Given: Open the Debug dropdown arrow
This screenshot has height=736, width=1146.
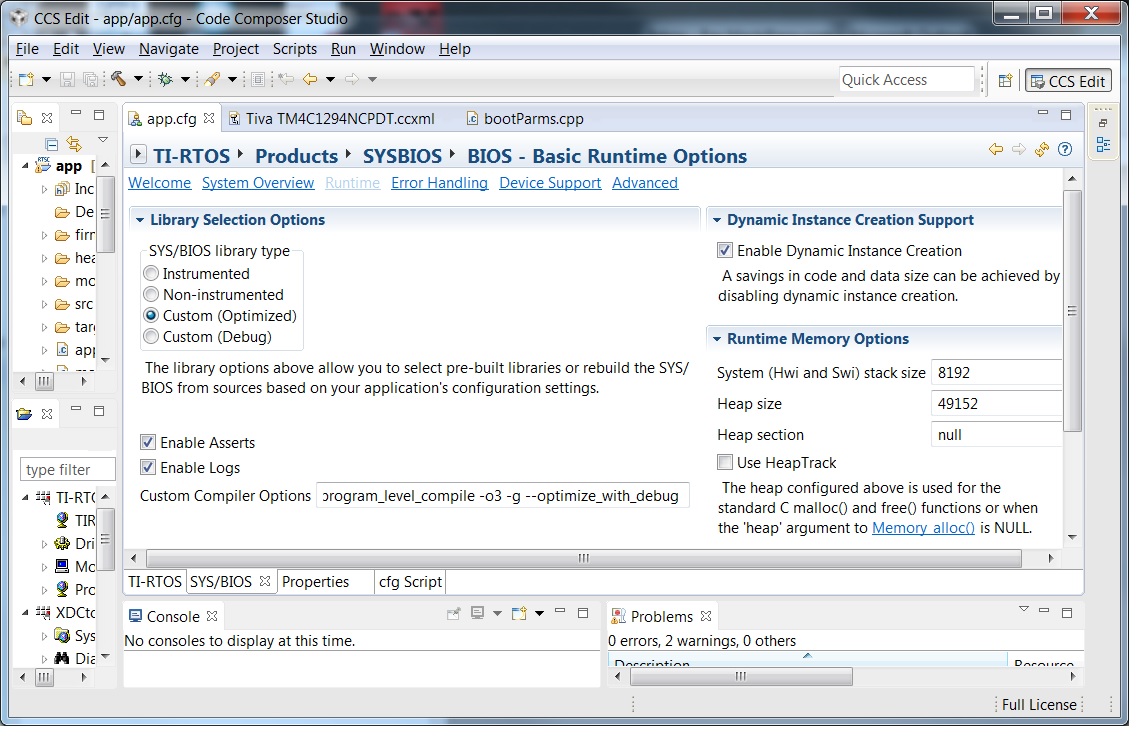Looking at the screenshot, I should coord(185,80).
